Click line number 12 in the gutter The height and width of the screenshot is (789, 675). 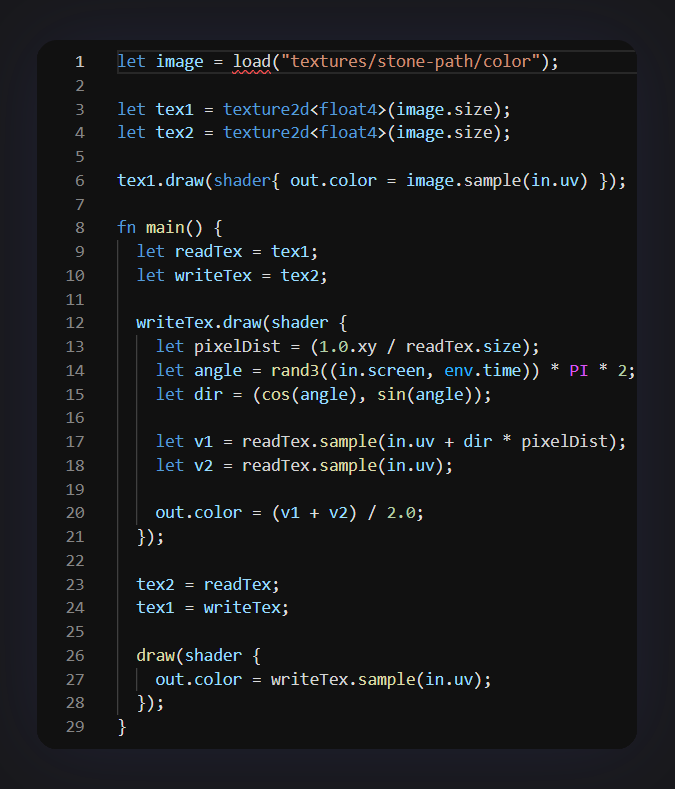pyautogui.click(x=75, y=323)
